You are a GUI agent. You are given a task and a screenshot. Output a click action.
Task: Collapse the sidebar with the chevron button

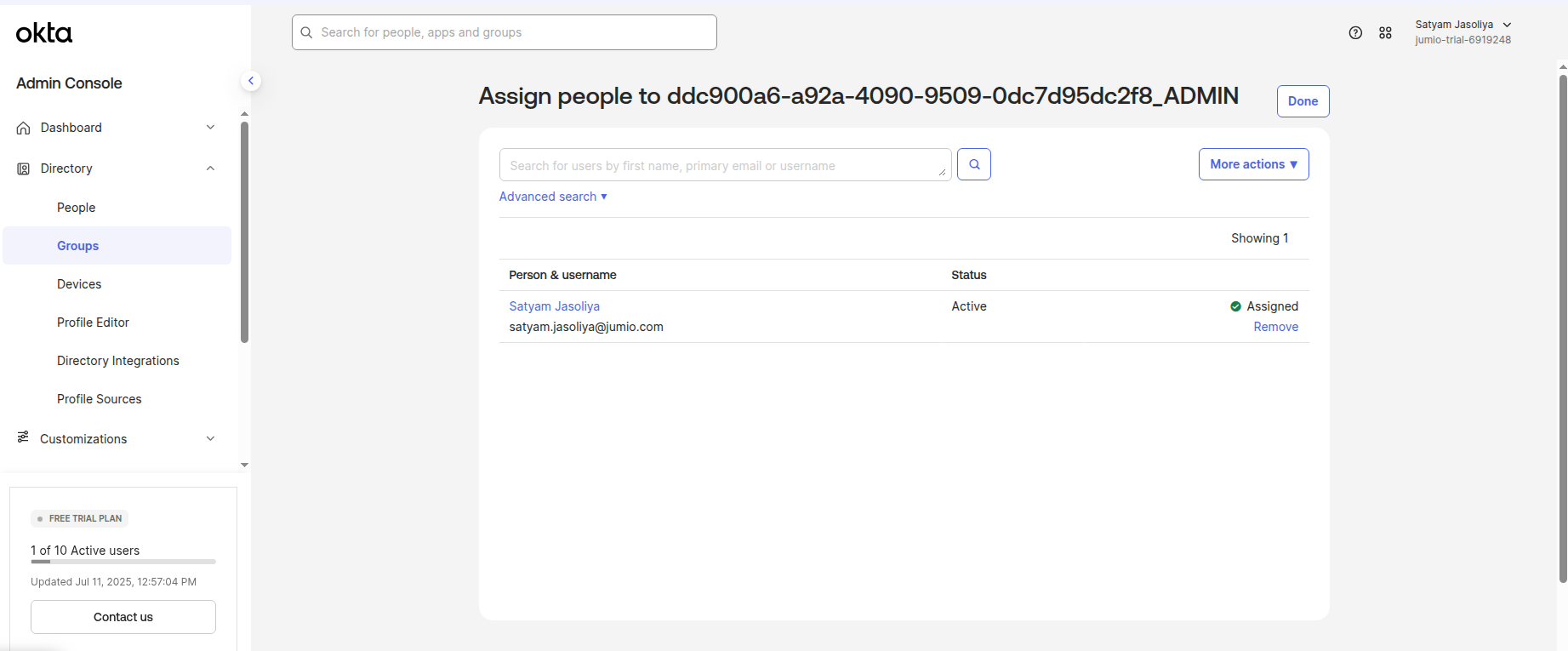pyautogui.click(x=251, y=81)
